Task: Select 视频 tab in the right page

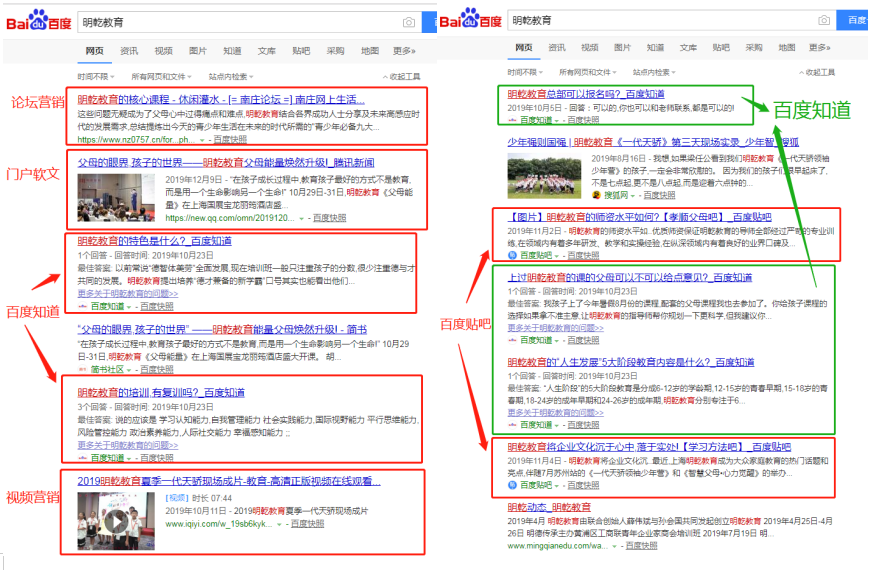Action: point(590,47)
